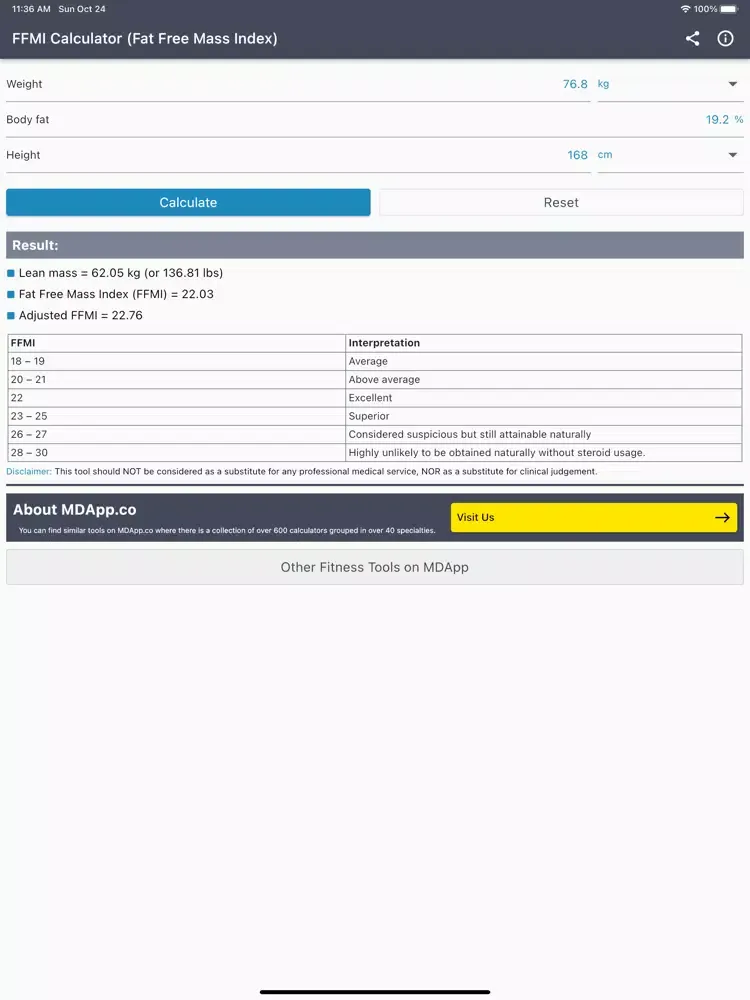Click the Reset button
The width and height of the screenshot is (750, 1000).
561,202
